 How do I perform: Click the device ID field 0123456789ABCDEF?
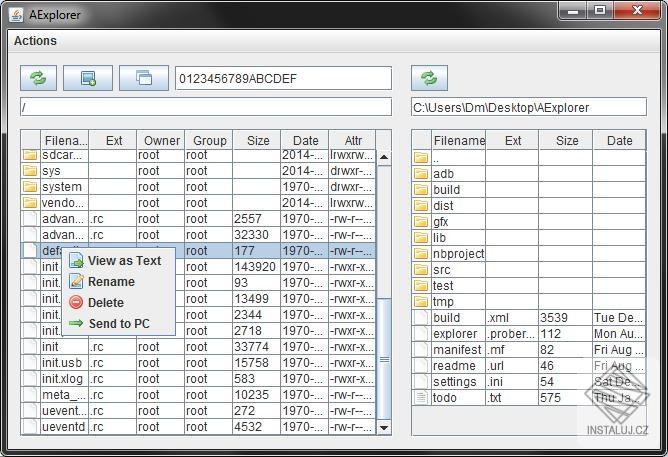tap(283, 78)
